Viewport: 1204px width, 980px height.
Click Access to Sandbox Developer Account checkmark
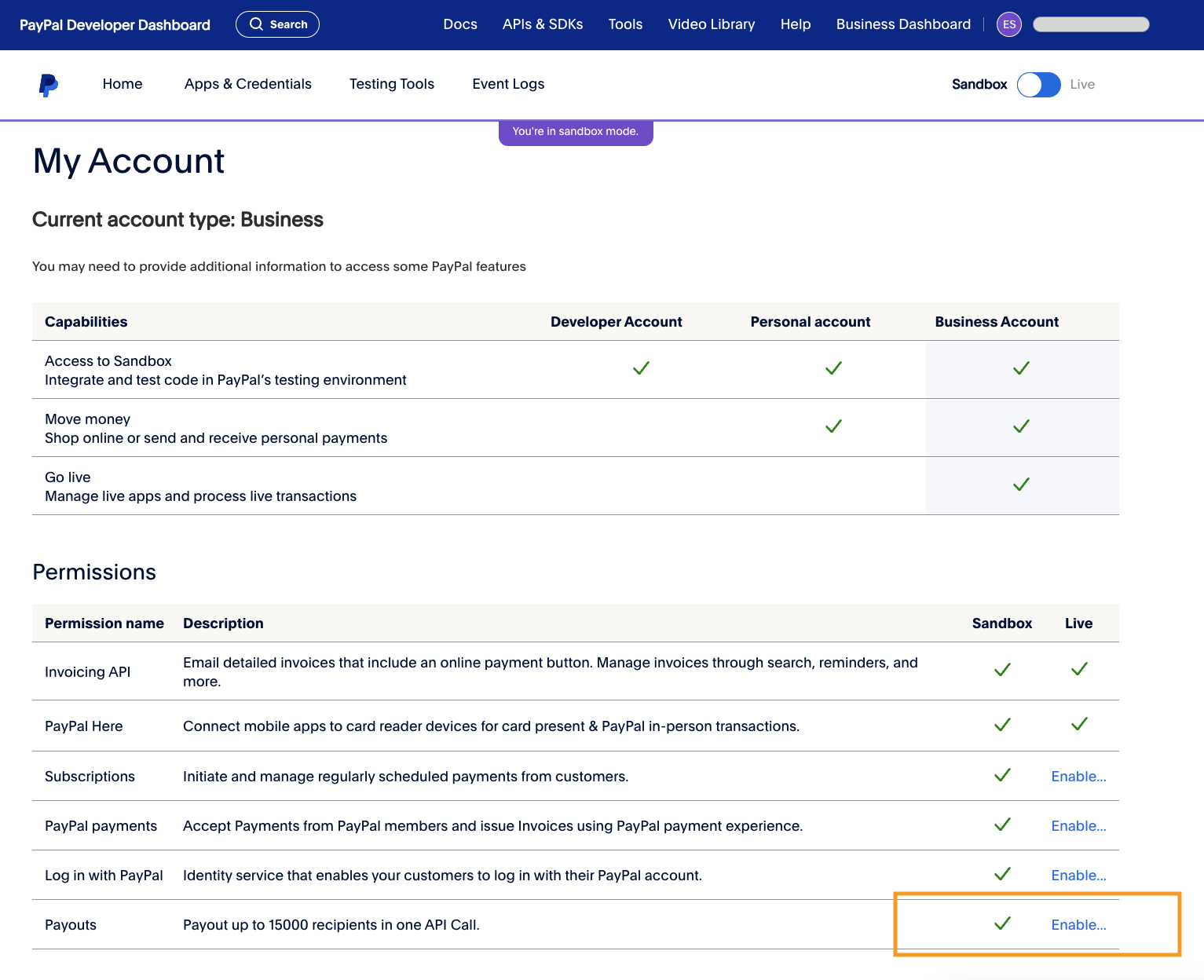(x=641, y=368)
